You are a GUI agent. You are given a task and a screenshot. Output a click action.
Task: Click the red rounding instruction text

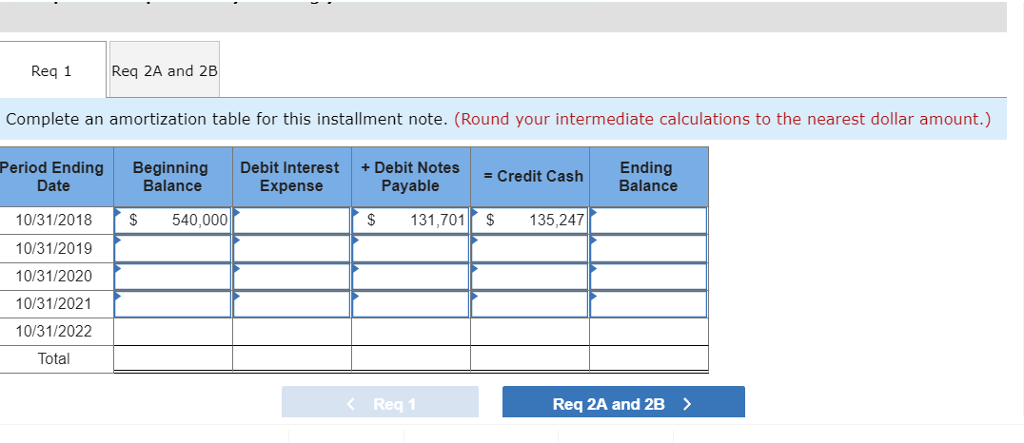pyautogui.click(x=722, y=119)
